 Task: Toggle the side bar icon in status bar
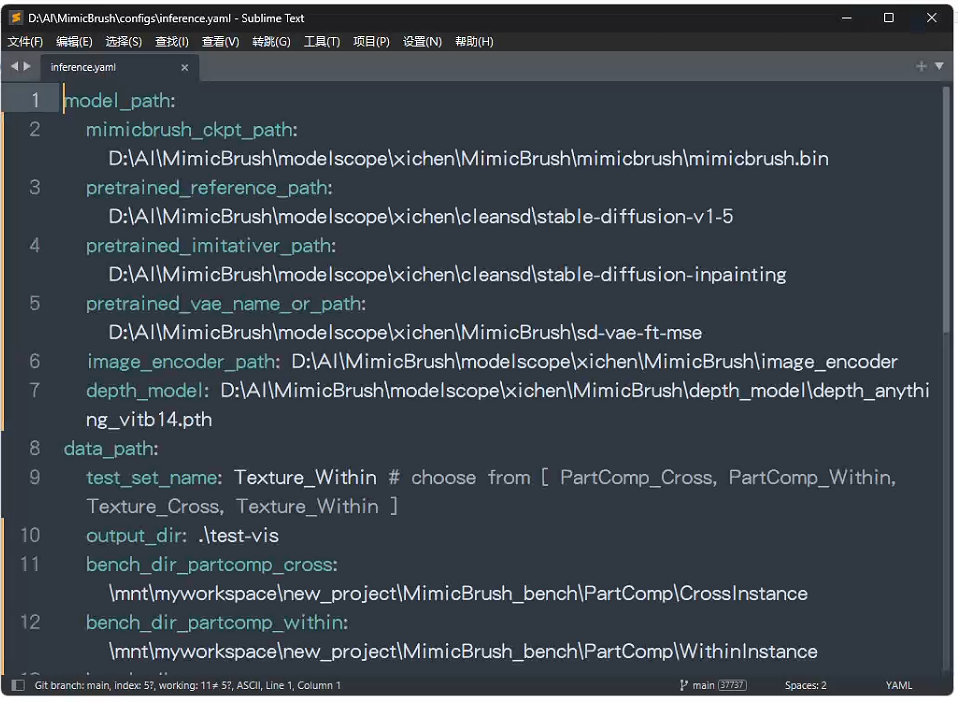18,686
